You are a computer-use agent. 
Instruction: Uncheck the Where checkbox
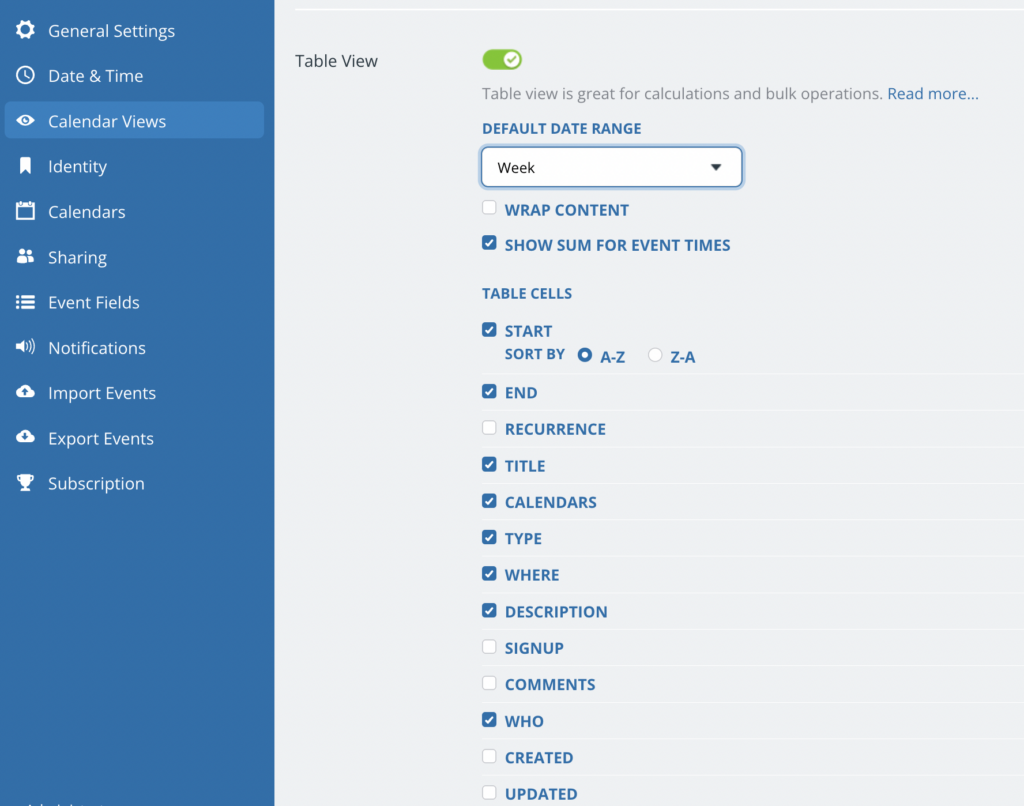(489, 573)
